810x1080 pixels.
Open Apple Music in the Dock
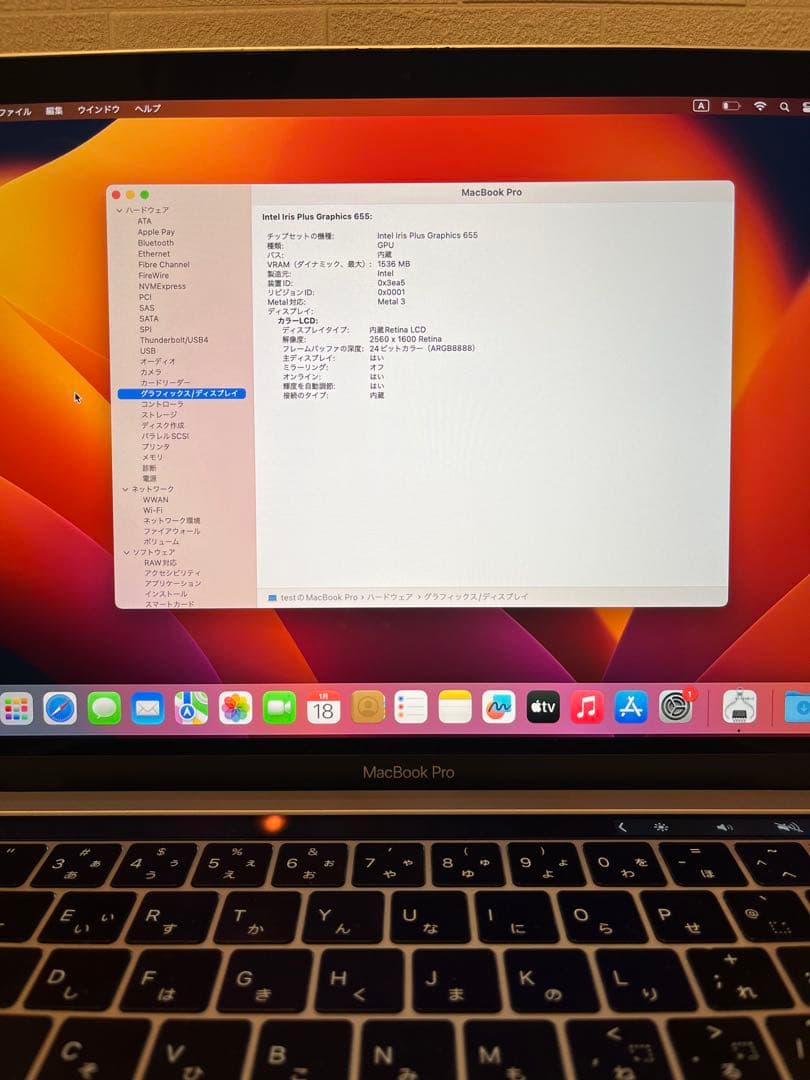point(587,709)
